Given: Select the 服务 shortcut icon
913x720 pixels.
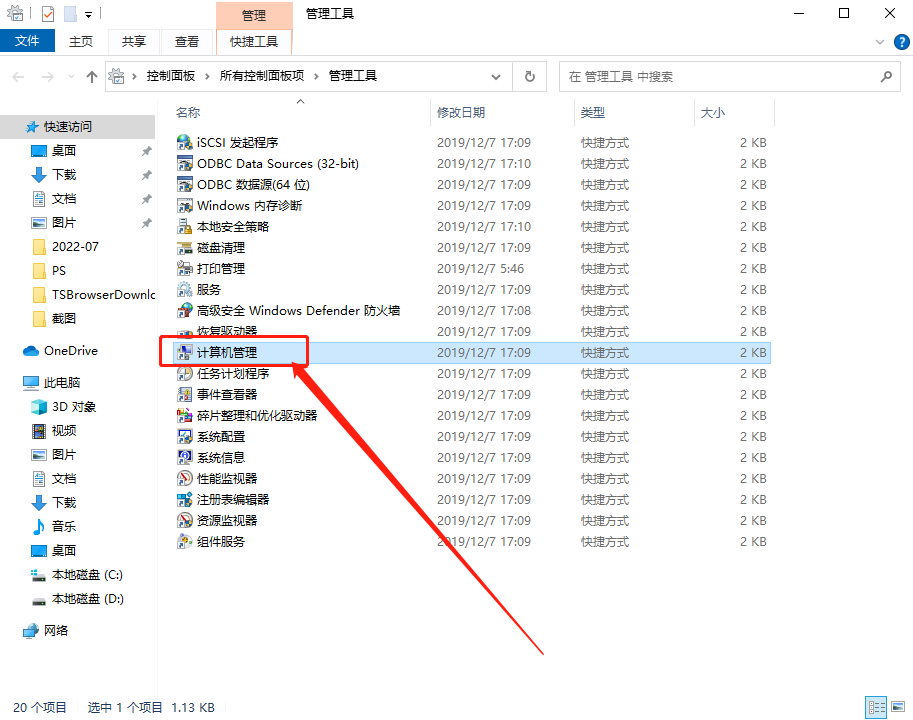Looking at the screenshot, I should coord(185,289).
